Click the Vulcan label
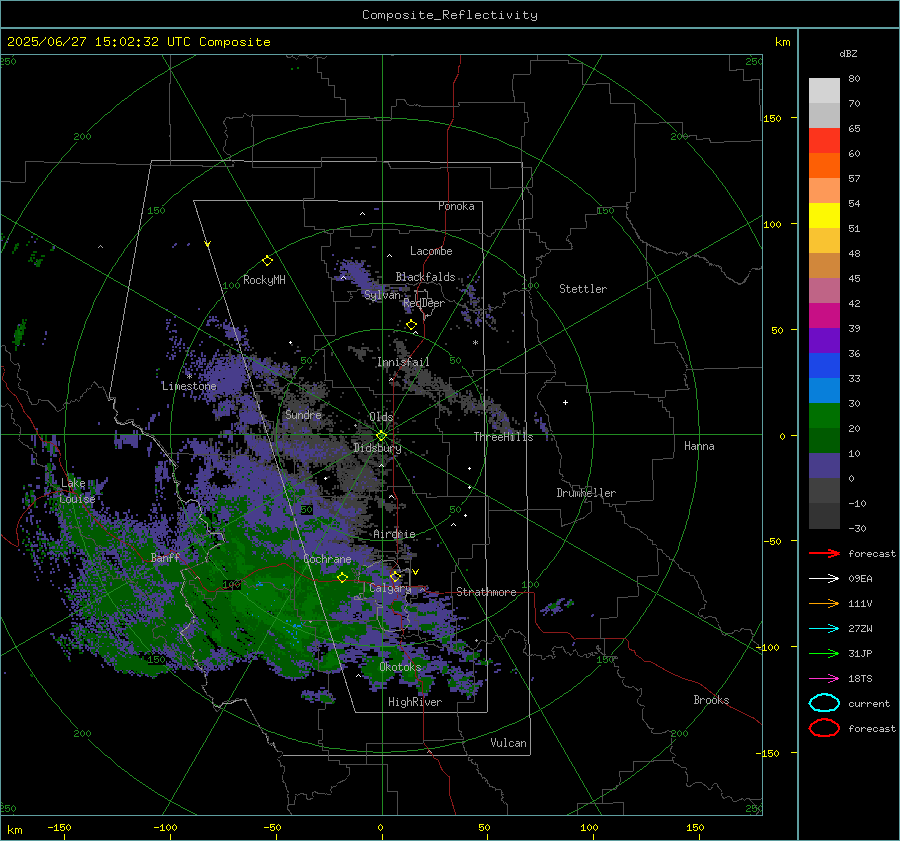This screenshot has height=841, width=900. point(508,743)
